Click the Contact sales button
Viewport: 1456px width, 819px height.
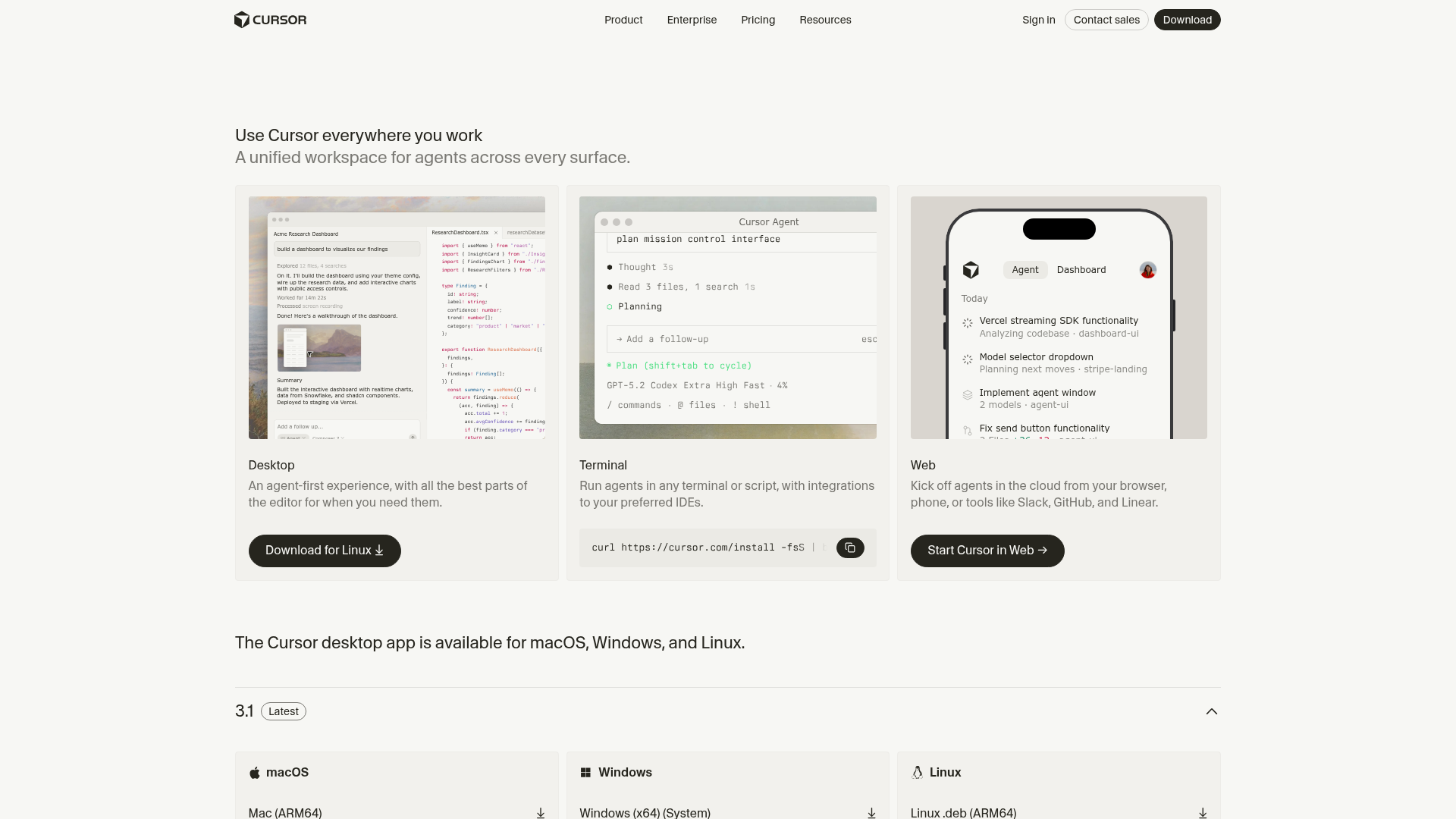click(1106, 20)
